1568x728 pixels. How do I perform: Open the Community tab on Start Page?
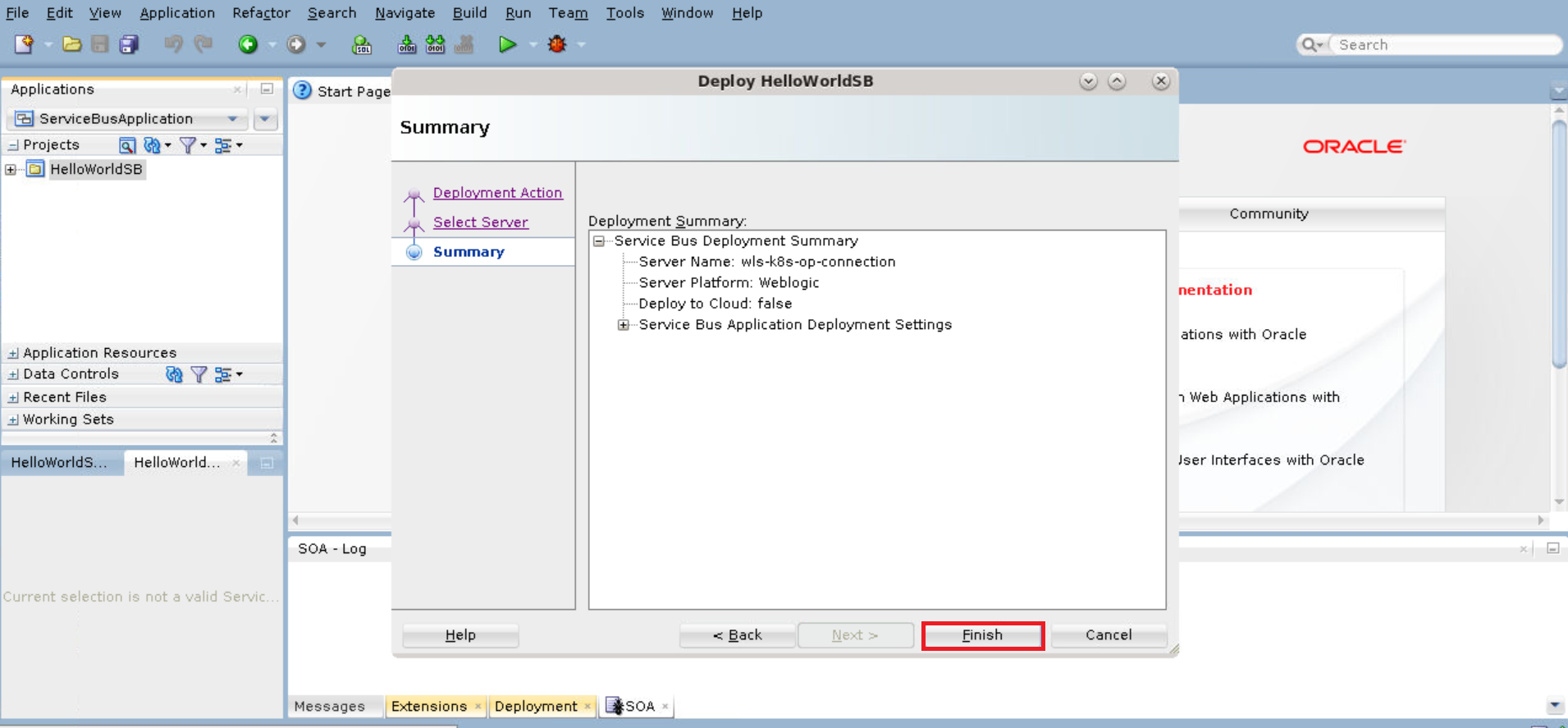(x=1269, y=214)
